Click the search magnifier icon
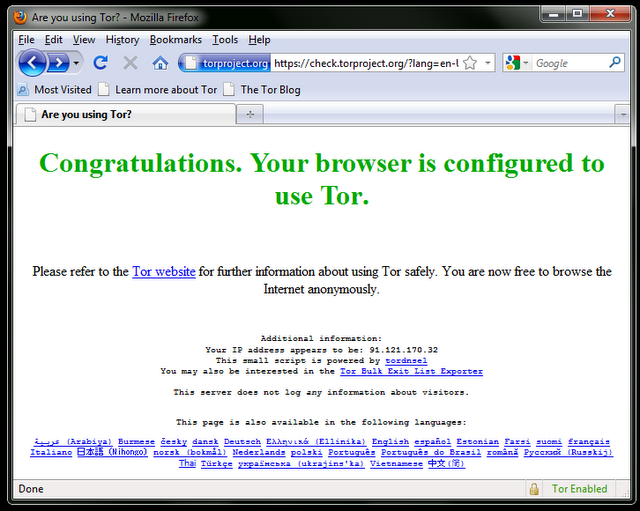640x511 pixels. pos(615,63)
